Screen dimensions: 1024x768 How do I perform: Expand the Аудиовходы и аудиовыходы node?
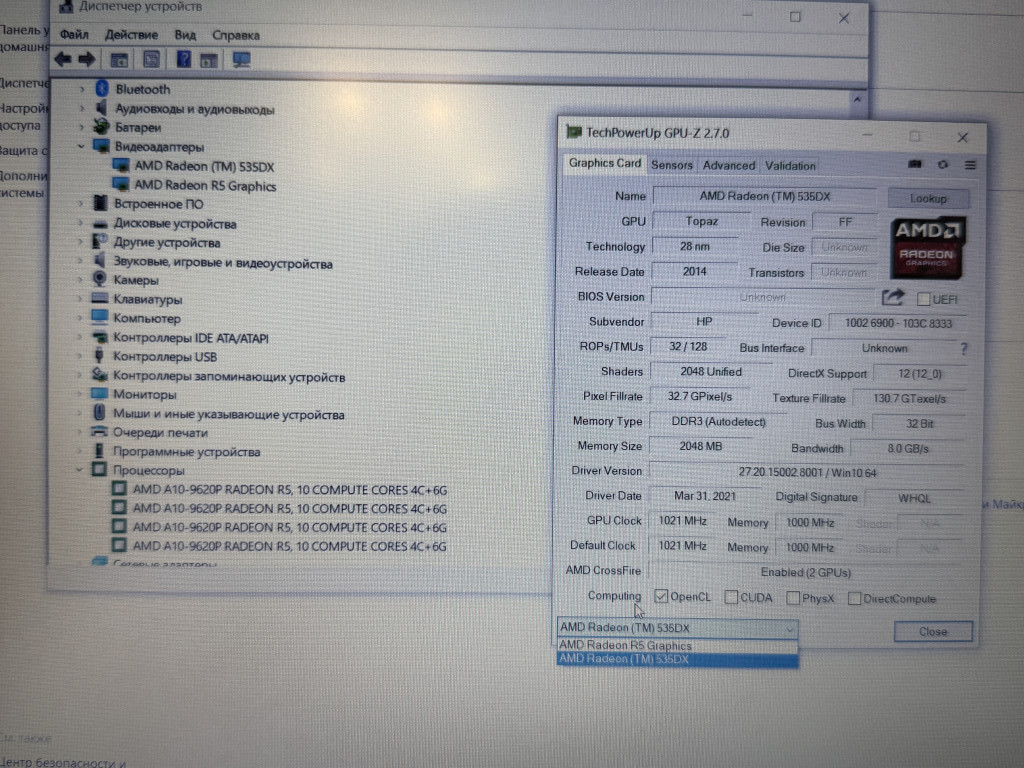coord(82,108)
